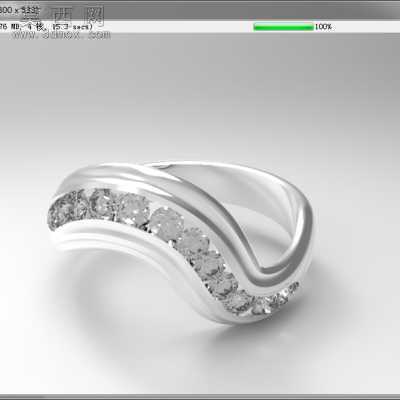400x400 pixels.
Task: Click the 100% progress label
Action: [323, 27]
